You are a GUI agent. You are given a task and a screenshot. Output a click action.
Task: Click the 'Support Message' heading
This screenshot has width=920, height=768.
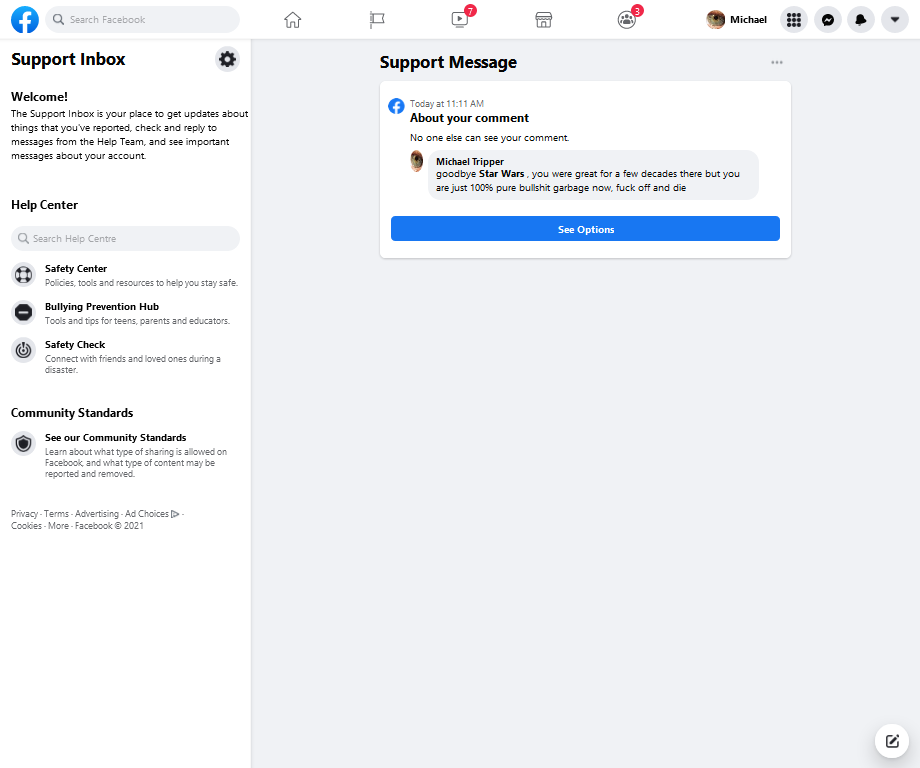point(448,62)
